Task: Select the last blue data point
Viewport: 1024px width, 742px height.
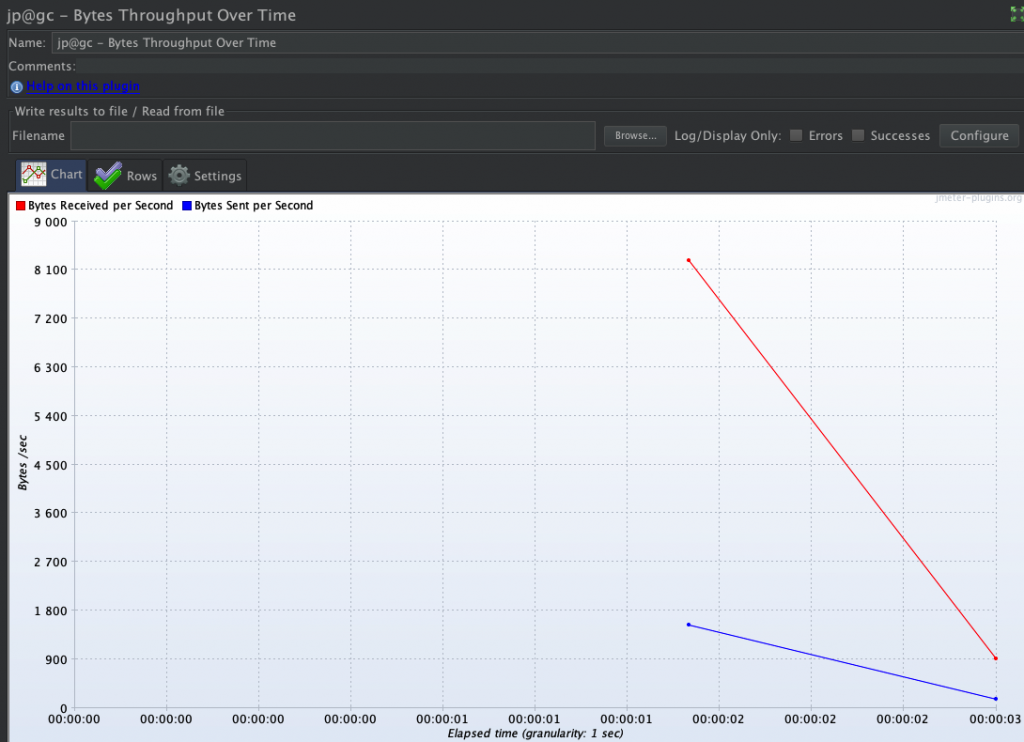Action: click(996, 698)
